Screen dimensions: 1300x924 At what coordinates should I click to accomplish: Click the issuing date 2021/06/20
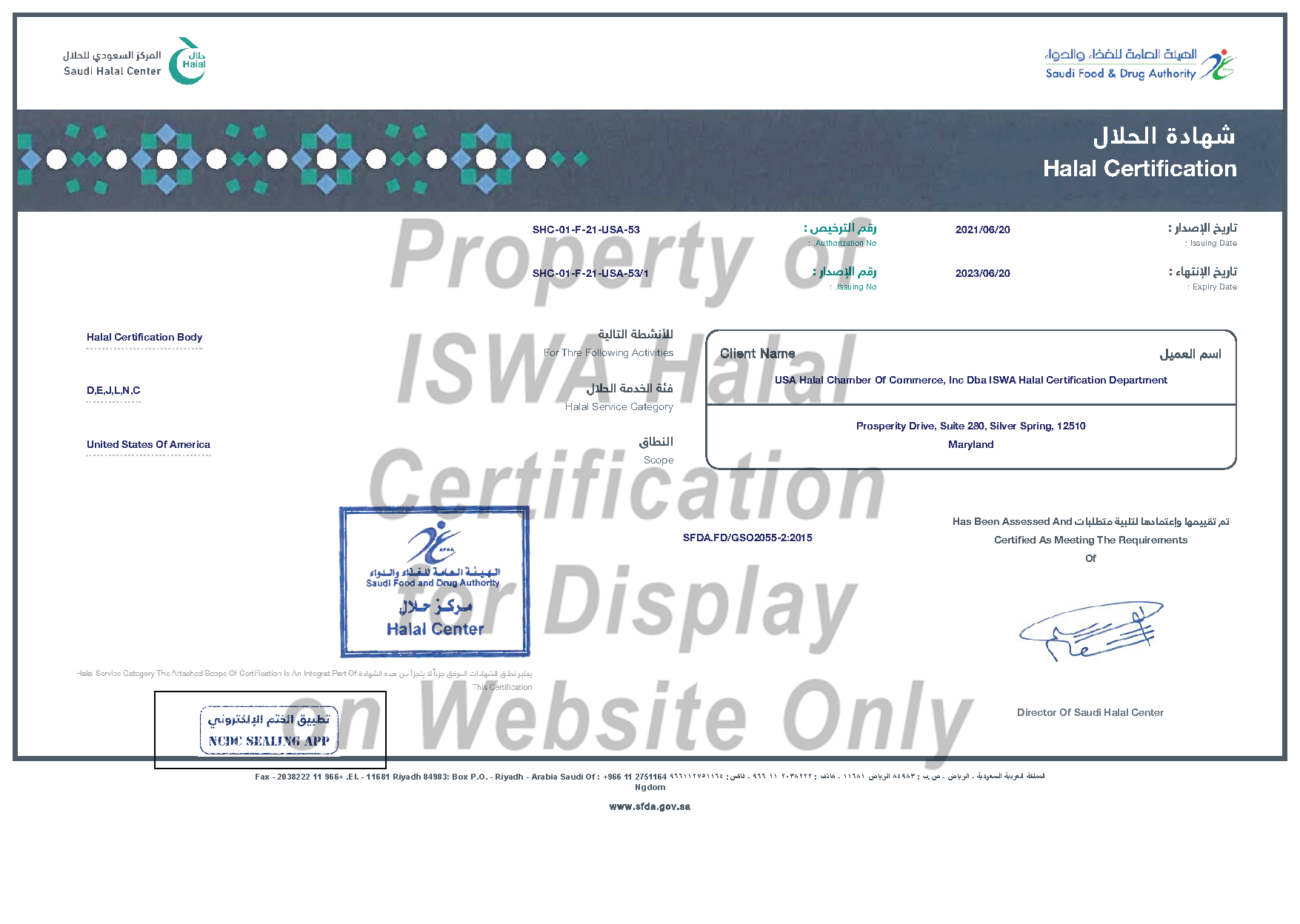coord(983,230)
